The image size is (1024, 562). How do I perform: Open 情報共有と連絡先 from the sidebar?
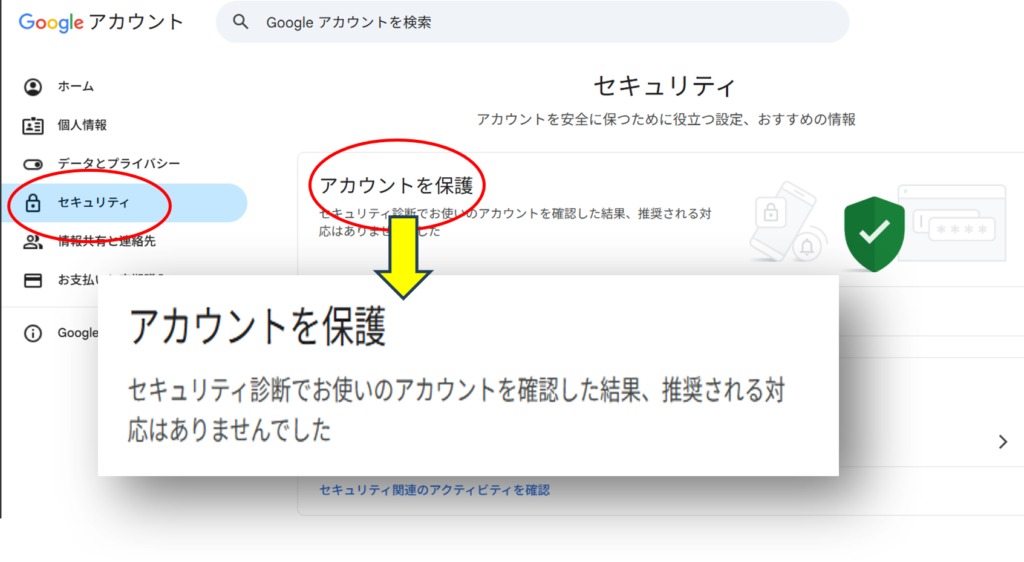(x=106, y=241)
